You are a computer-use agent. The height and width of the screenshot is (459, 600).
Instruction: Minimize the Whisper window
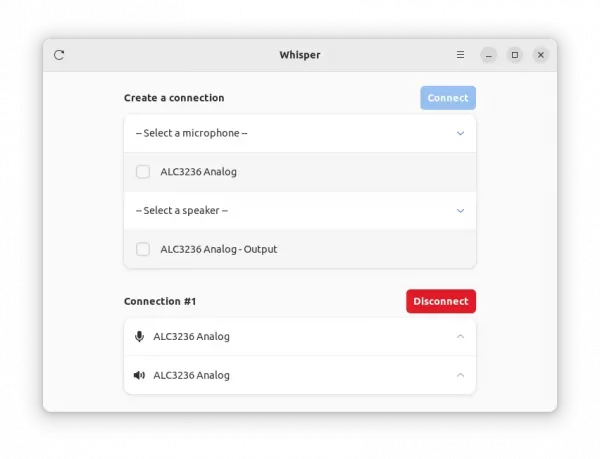coord(489,55)
